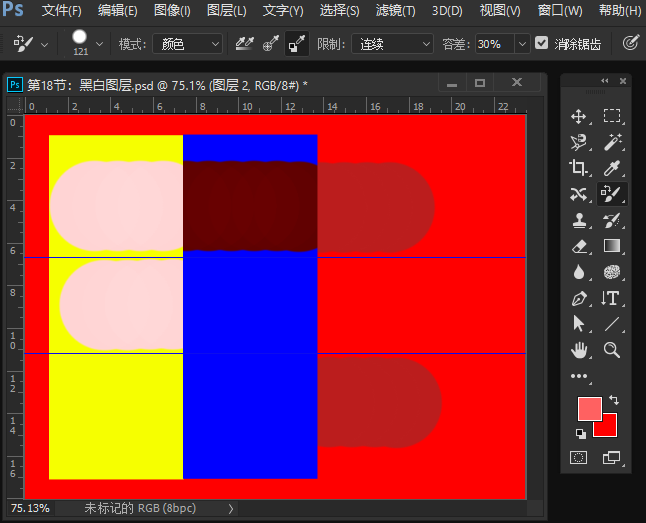
Task: Select the Gradient tool
Action: tap(612, 246)
